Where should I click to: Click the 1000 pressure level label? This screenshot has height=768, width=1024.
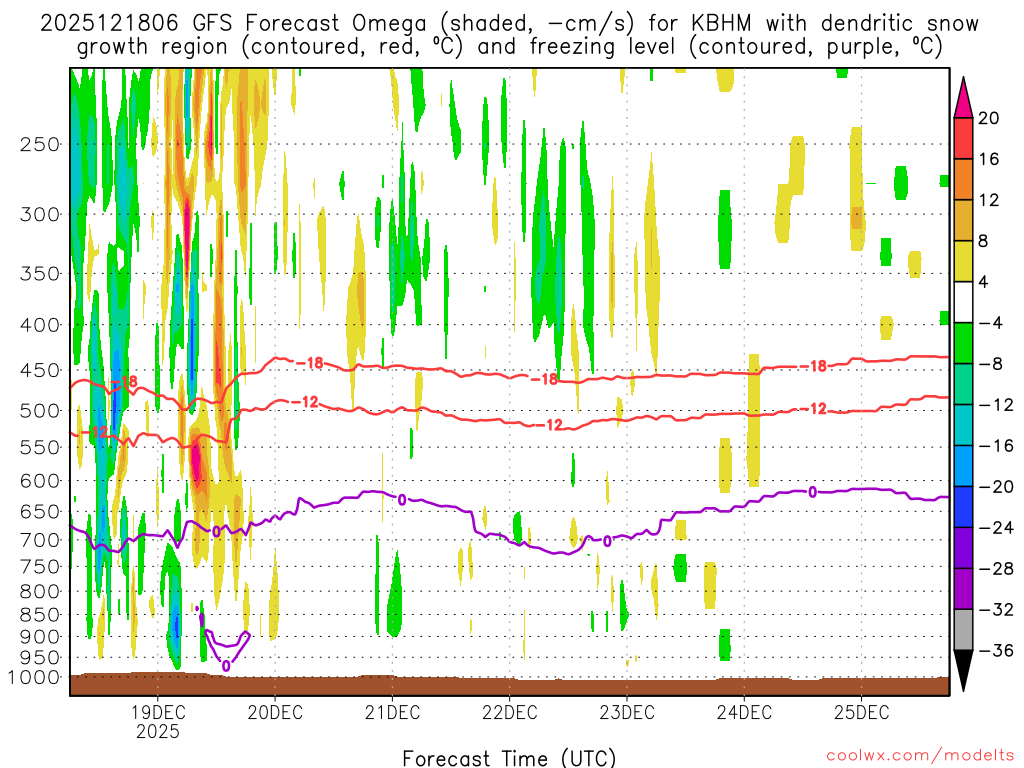click(35, 678)
